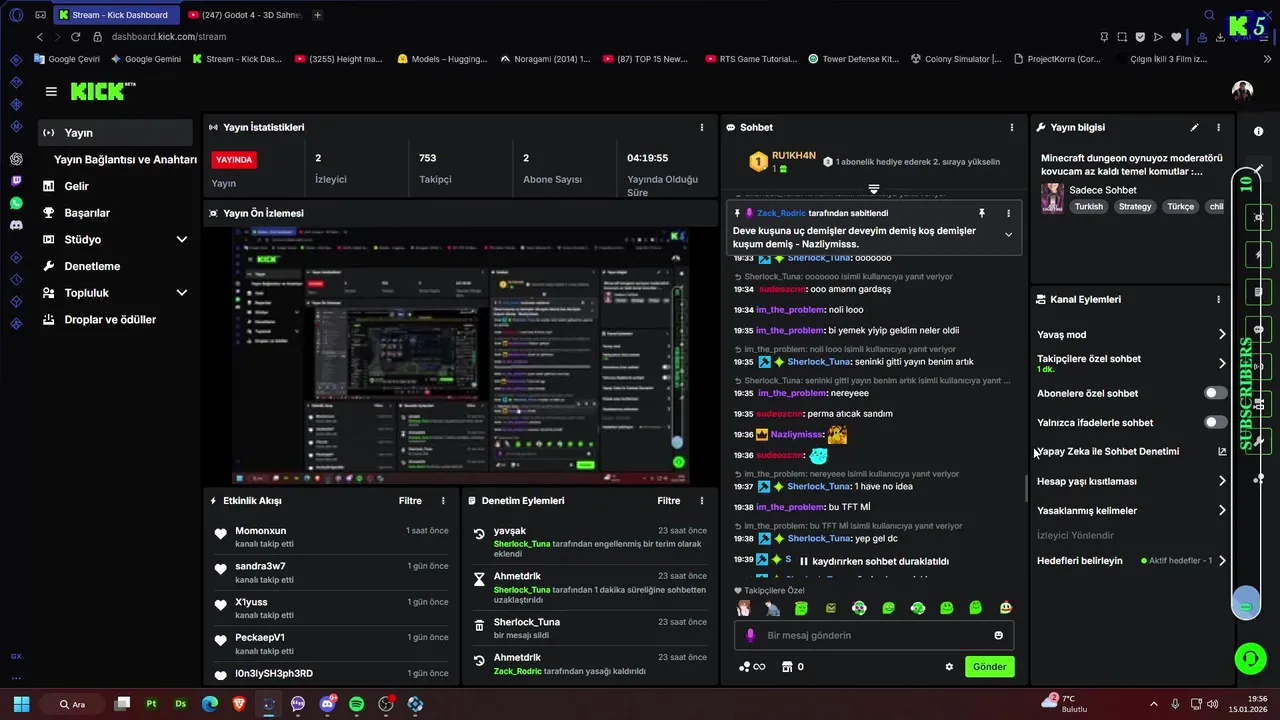
Task: Click the chat panel vertical scrollbar
Action: click(1026, 489)
